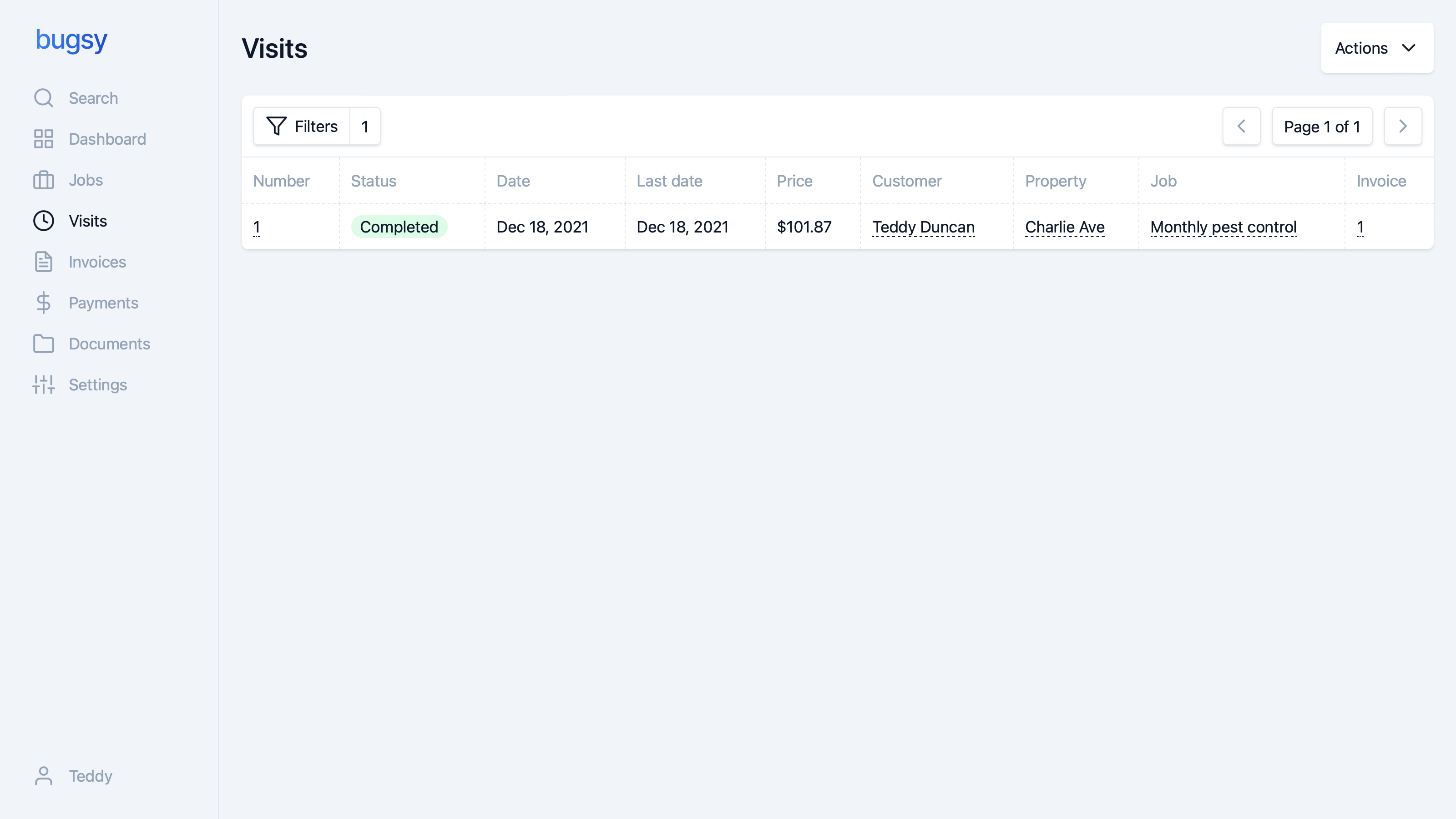This screenshot has width=1456, height=819.
Task: Click the Search magnifier icon in sidebar
Action: [44, 98]
